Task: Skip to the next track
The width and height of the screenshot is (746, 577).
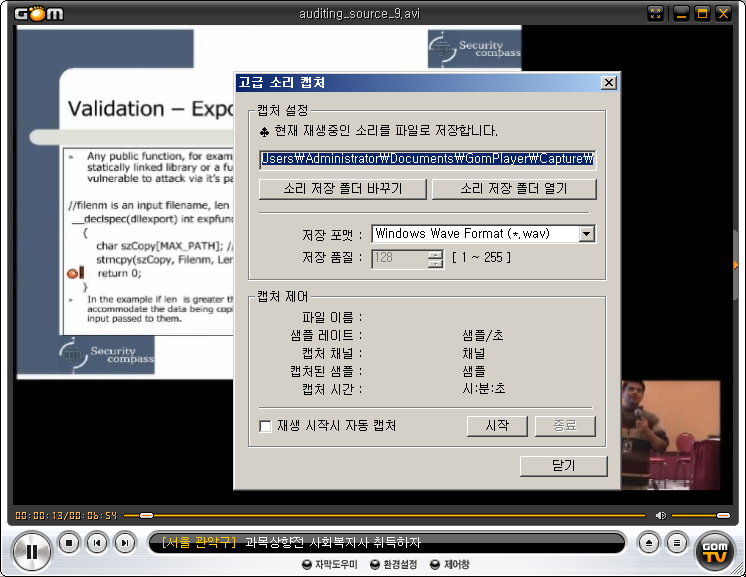Action: [124, 543]
